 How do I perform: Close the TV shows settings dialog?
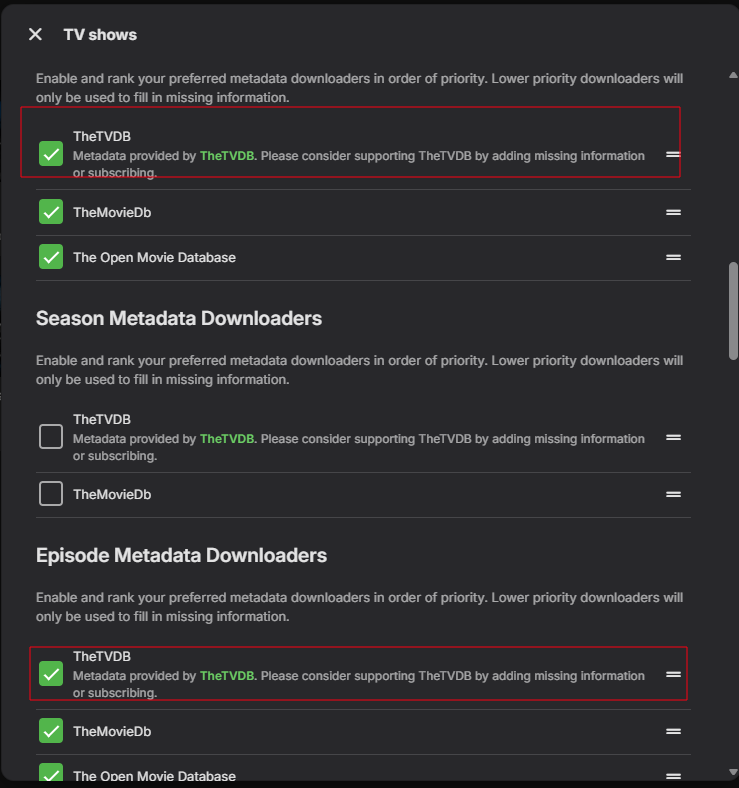tap(35, 34)
